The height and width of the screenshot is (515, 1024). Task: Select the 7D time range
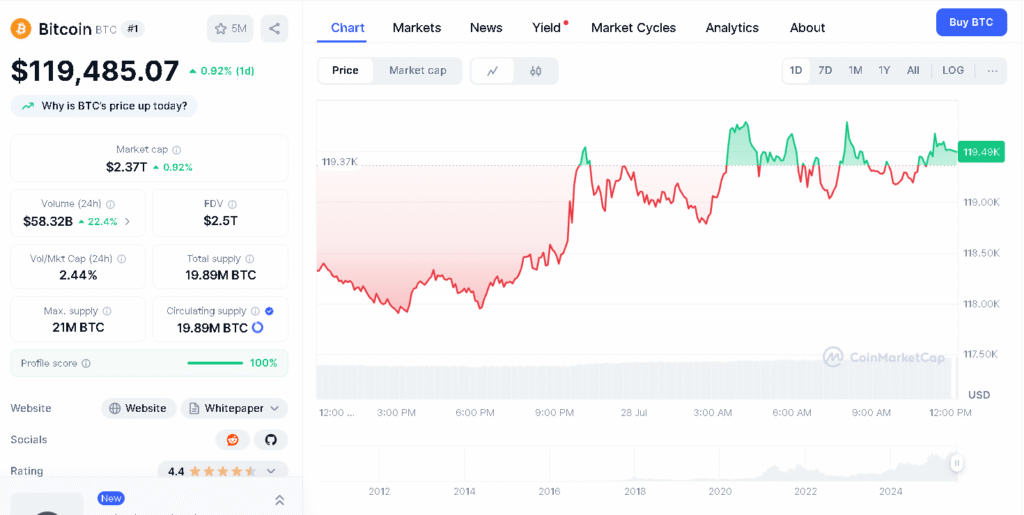click(825, 70)
